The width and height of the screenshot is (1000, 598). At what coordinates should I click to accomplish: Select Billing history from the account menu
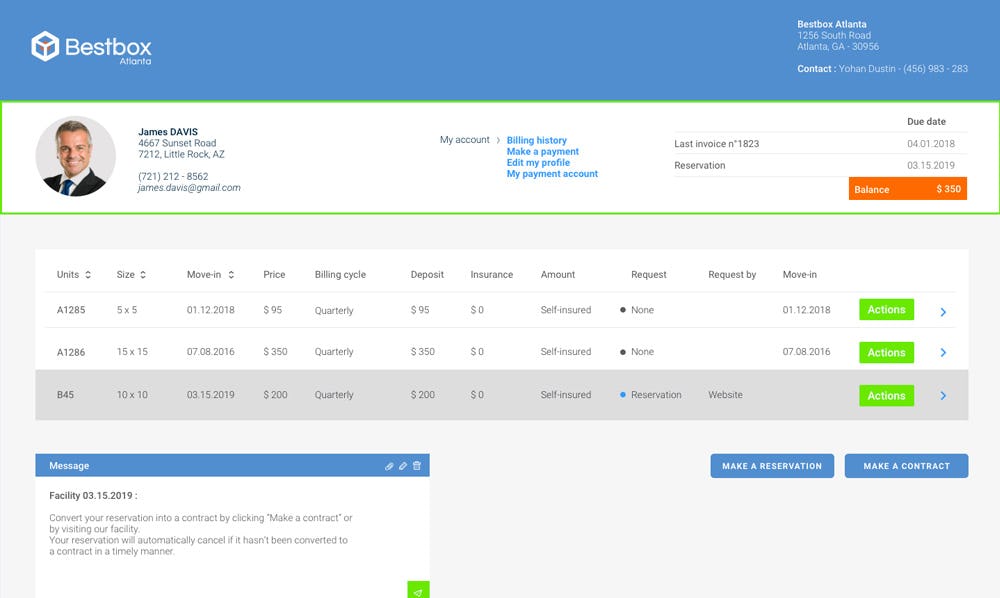coord(536,139)
